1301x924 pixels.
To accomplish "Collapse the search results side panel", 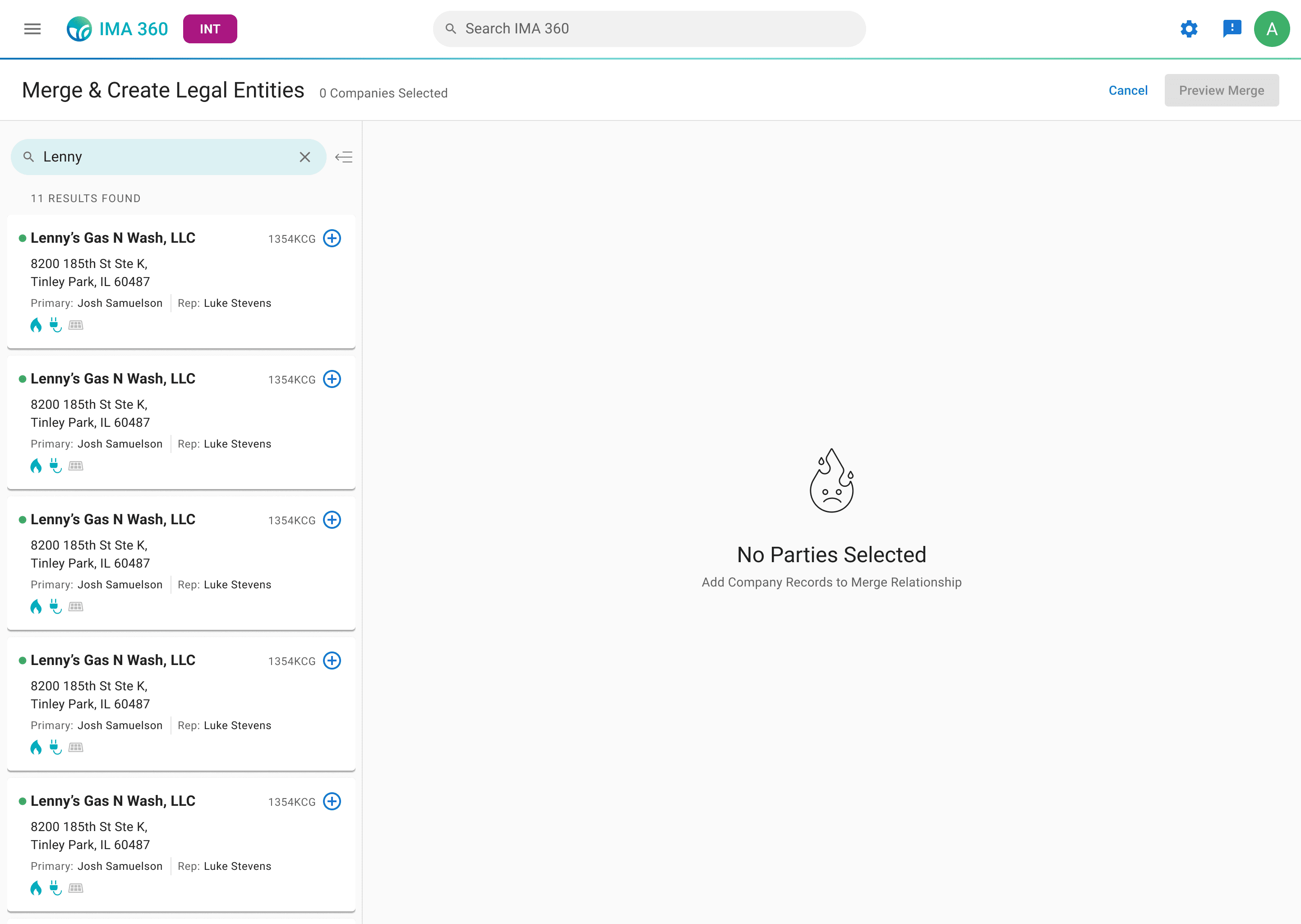I will coord(344,157).
